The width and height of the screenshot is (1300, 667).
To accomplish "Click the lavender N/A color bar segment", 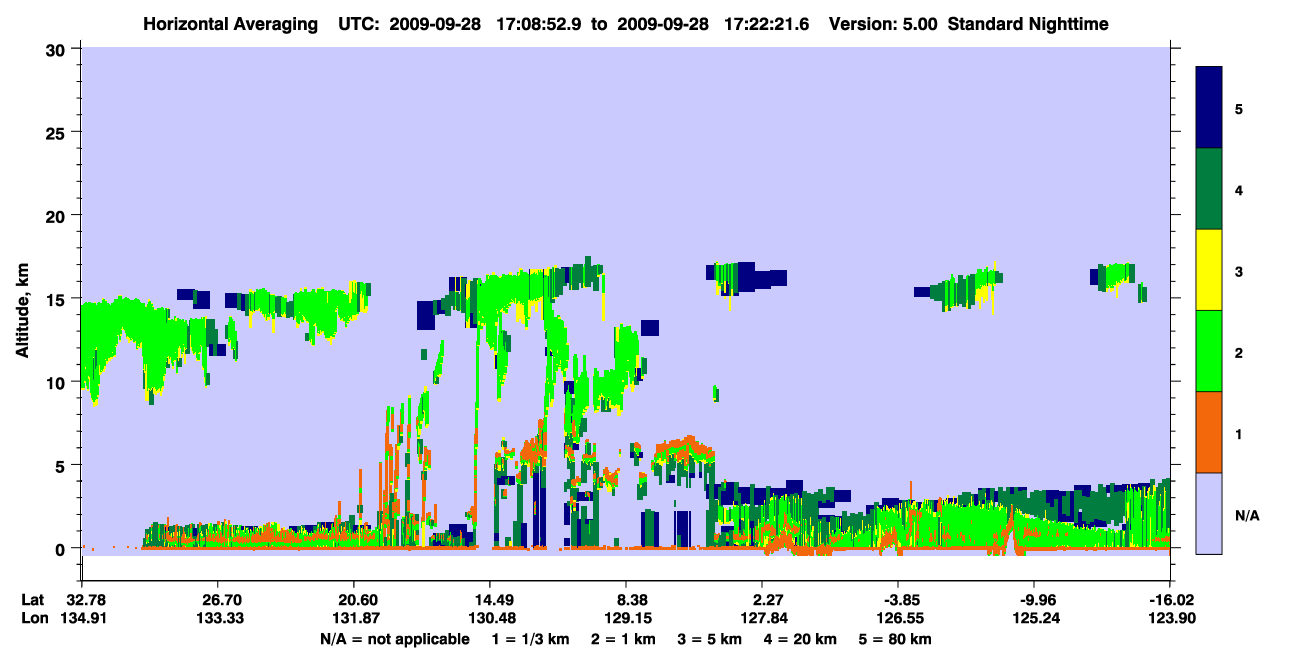I will coord(1209,513).
